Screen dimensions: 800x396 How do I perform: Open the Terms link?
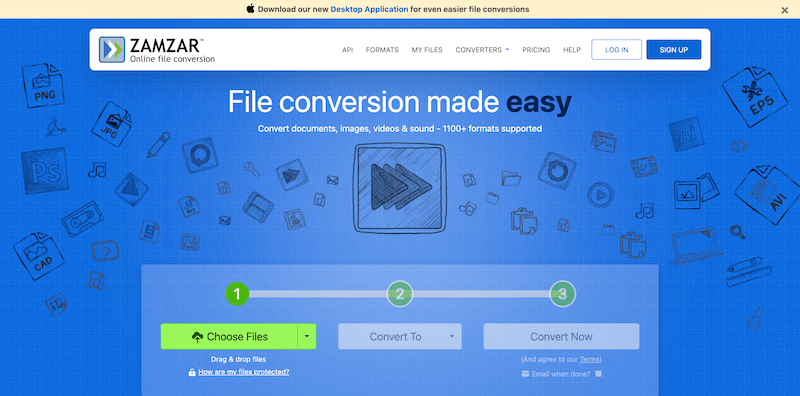[591, 359]
